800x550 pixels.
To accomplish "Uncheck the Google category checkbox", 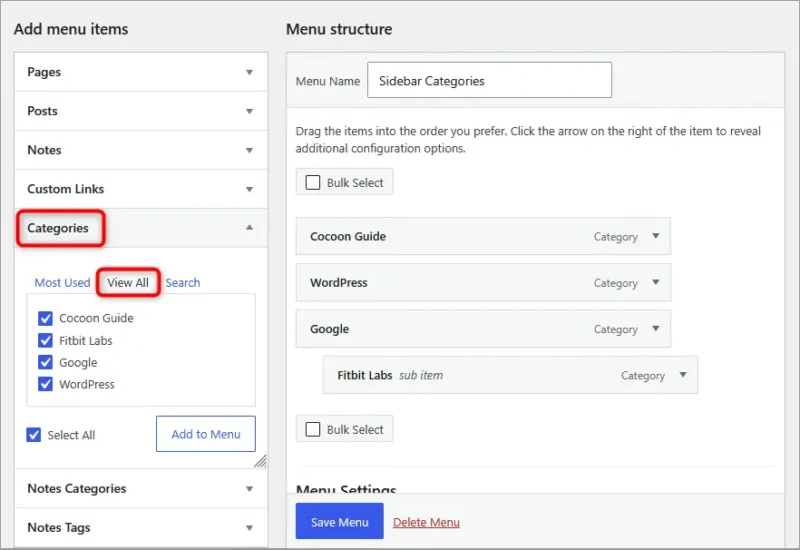I will [45, 362].
